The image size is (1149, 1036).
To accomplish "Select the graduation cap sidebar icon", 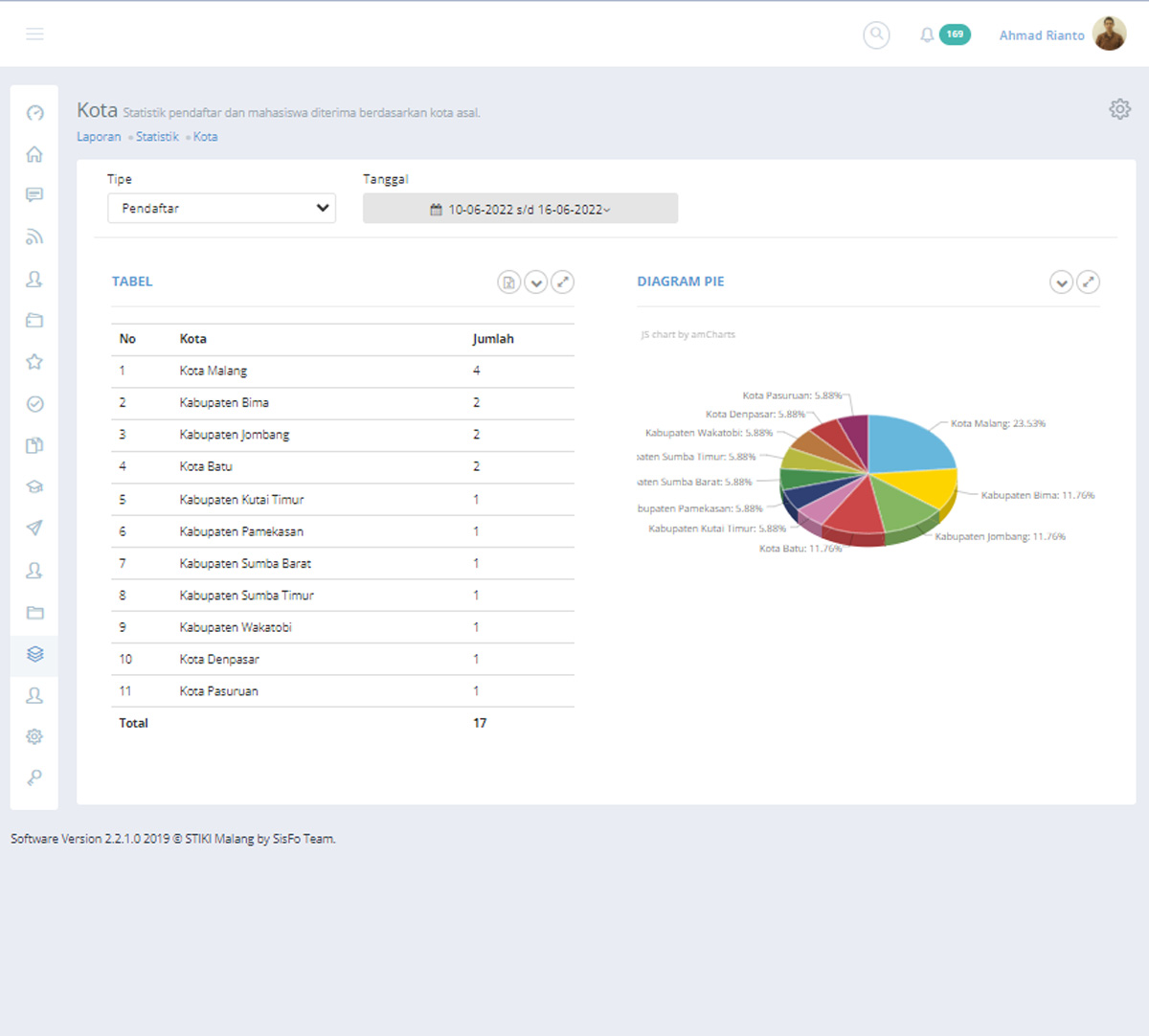I will (34, 486).
